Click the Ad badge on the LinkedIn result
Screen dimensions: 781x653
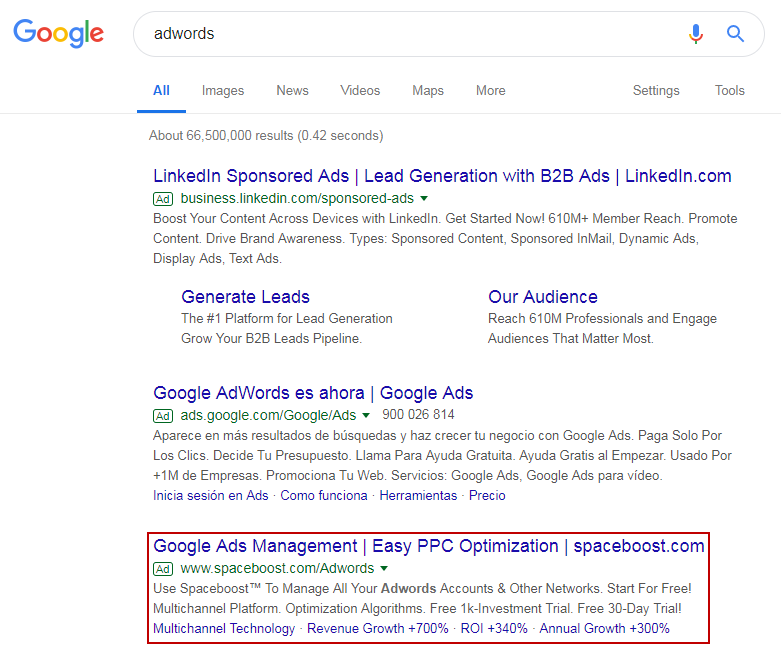[163, 199]
